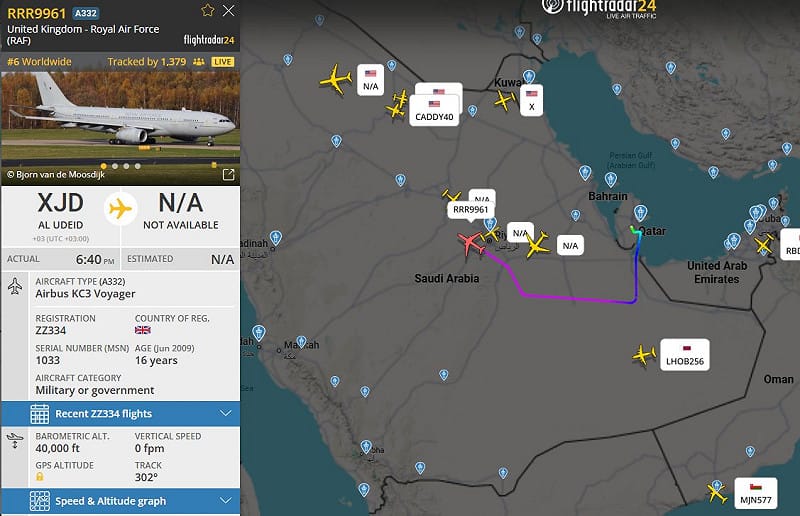Screen dimensions: 800x516
Task: Click the large yellow aircraft labeled N/A top-left
Action: pos(336,79)
